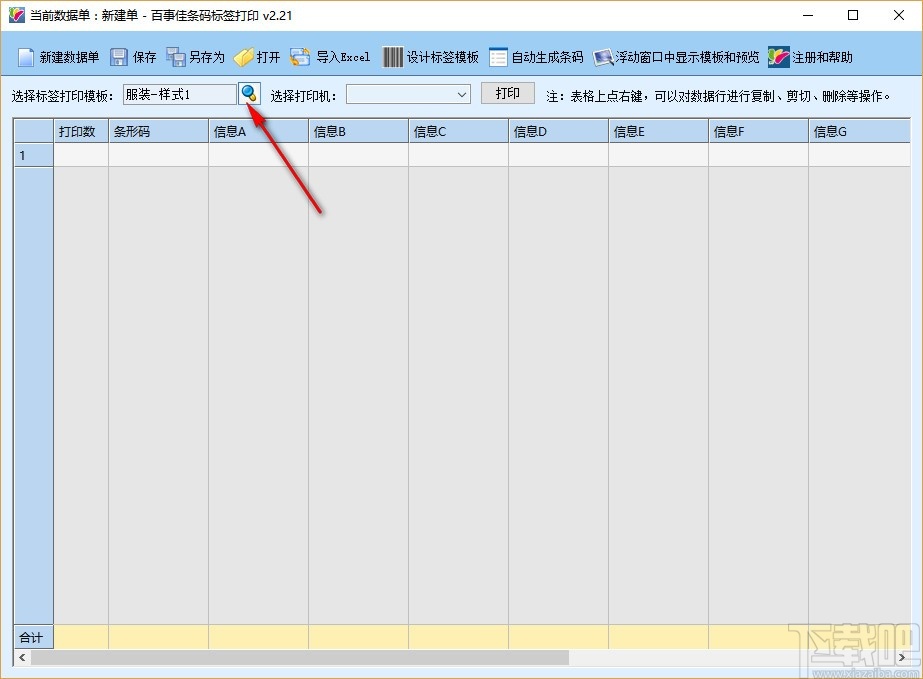Click row 1 cell under 打印数
This screenshot has height=679, width=923.
point(81,155)
